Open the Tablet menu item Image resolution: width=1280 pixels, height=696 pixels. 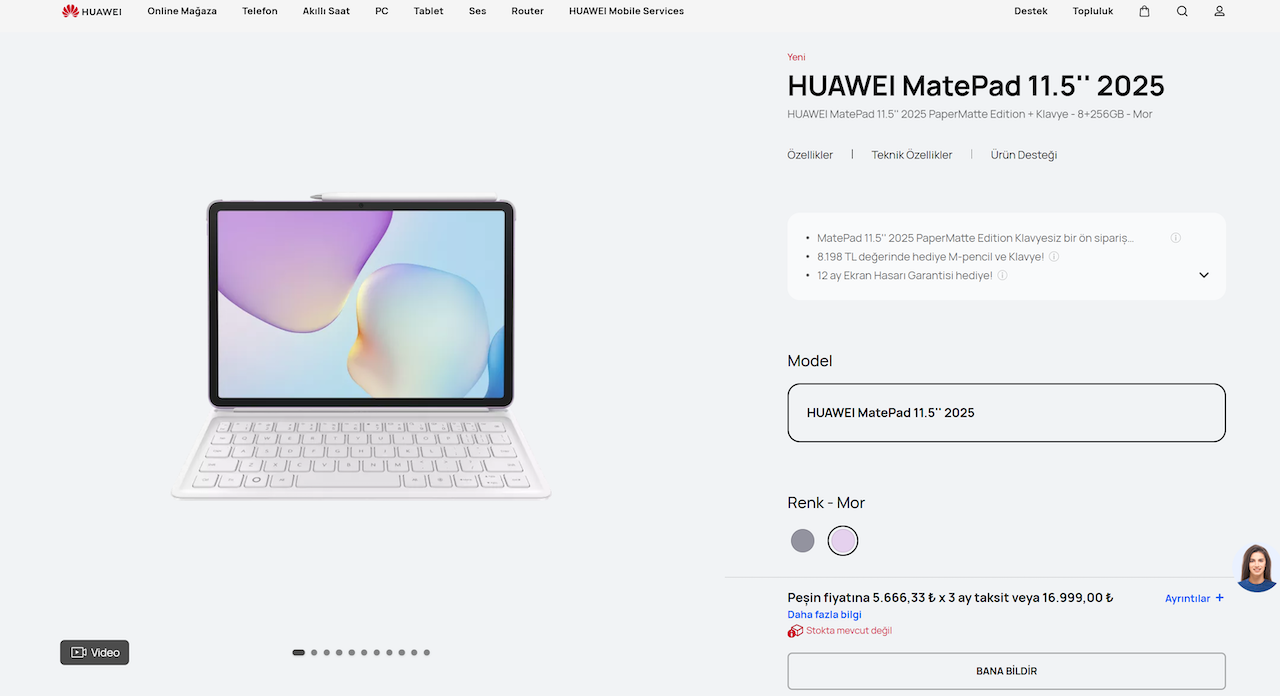[429, 11]
